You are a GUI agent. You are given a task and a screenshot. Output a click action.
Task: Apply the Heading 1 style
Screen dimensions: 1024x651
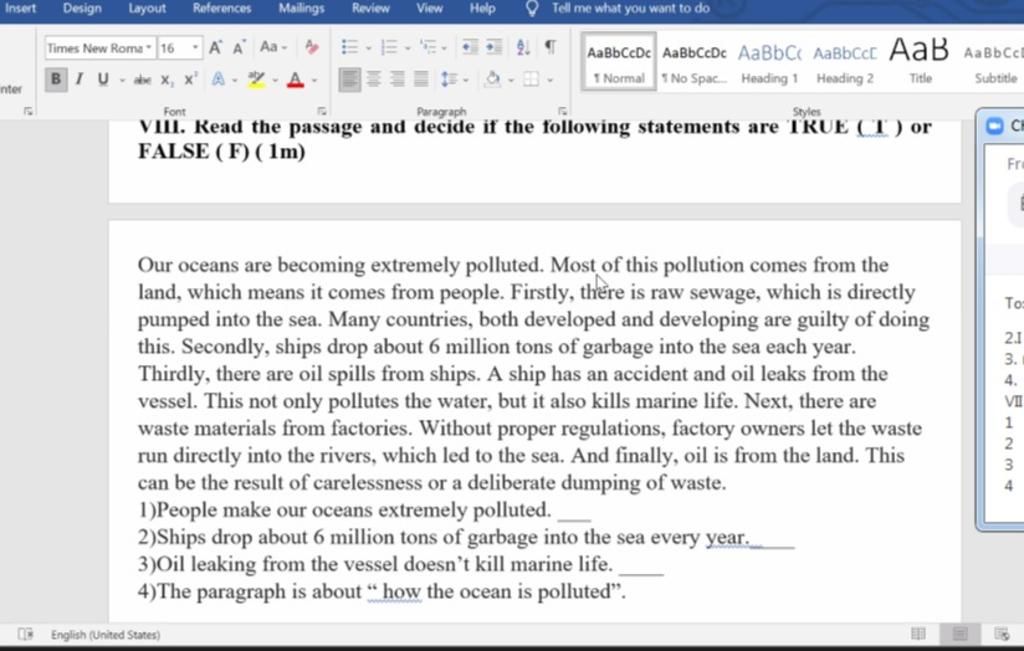[x=769, y=63]
